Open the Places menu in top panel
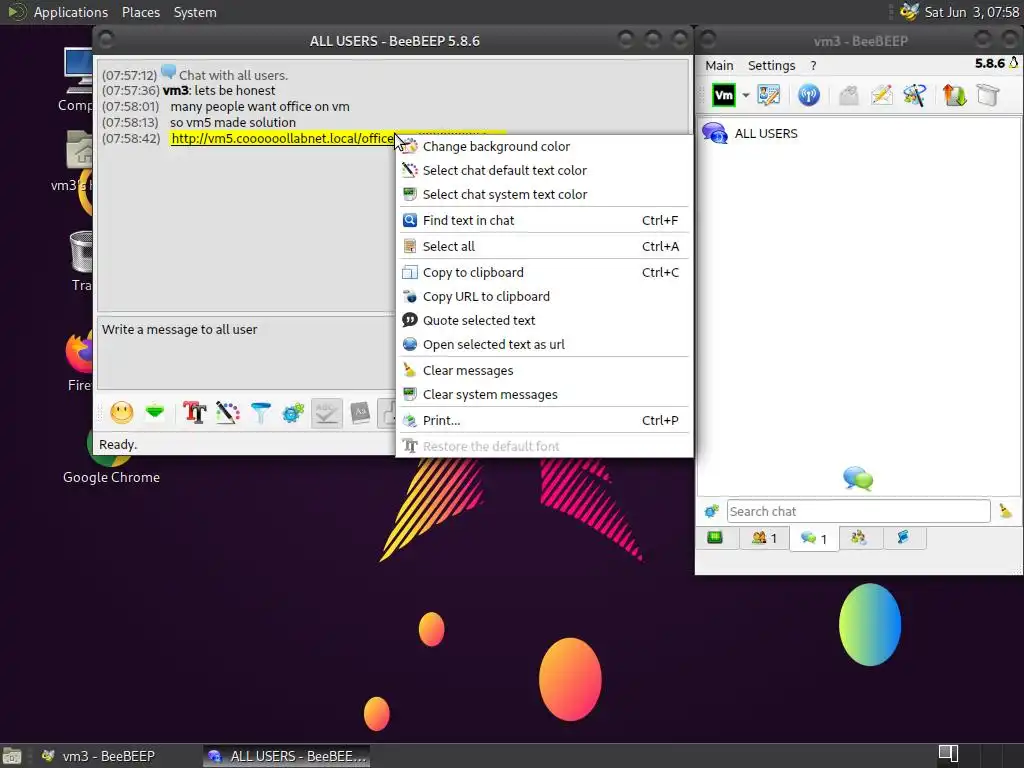The width and height of the screenshot is (1024, 768). tap(140, 12)
